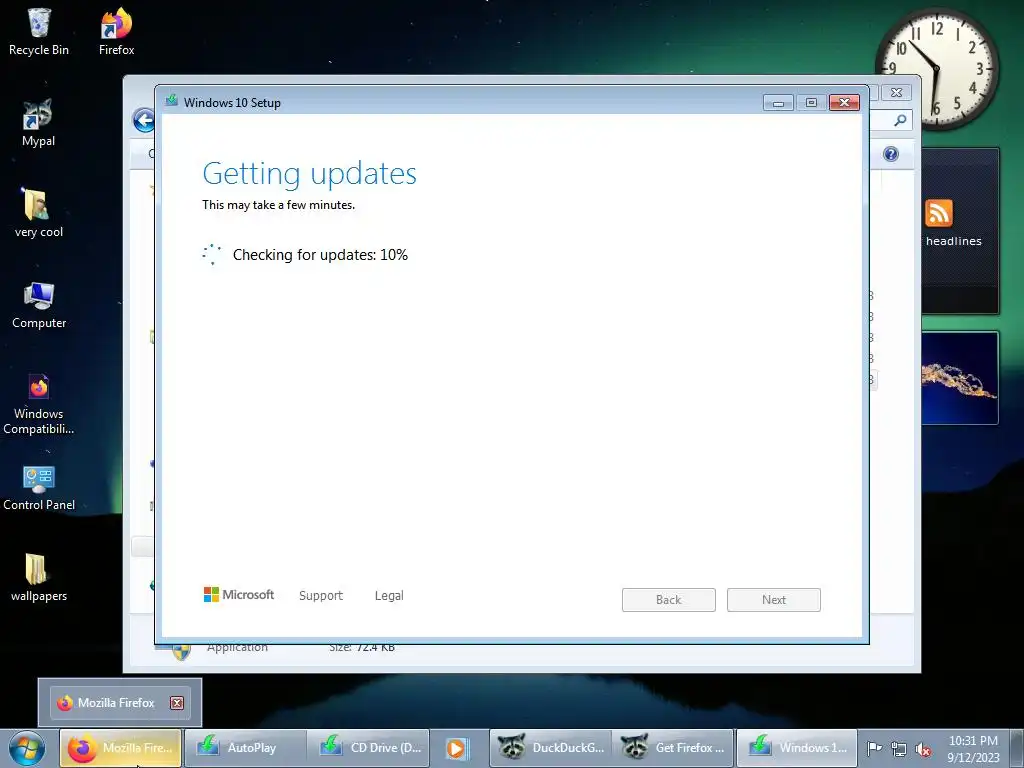Click the Next button in Setup
This screenshot has width=1024, height=768.
pyautogui.click(x=774, y=600)
